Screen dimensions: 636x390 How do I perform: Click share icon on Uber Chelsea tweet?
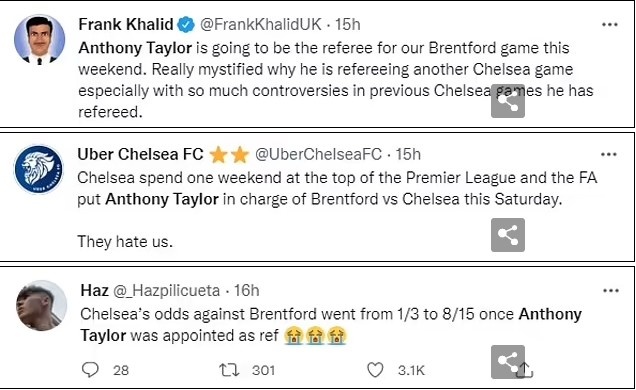(508, 235)
